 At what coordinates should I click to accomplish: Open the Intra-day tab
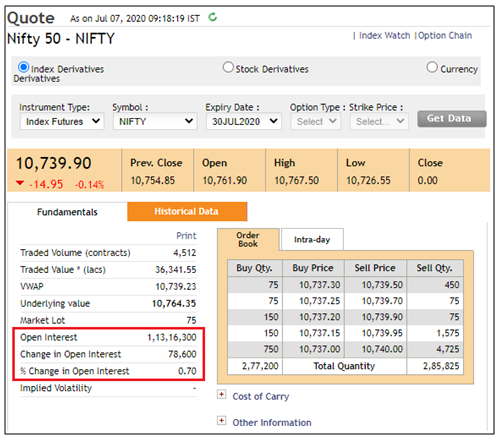(x=312, y=239)
